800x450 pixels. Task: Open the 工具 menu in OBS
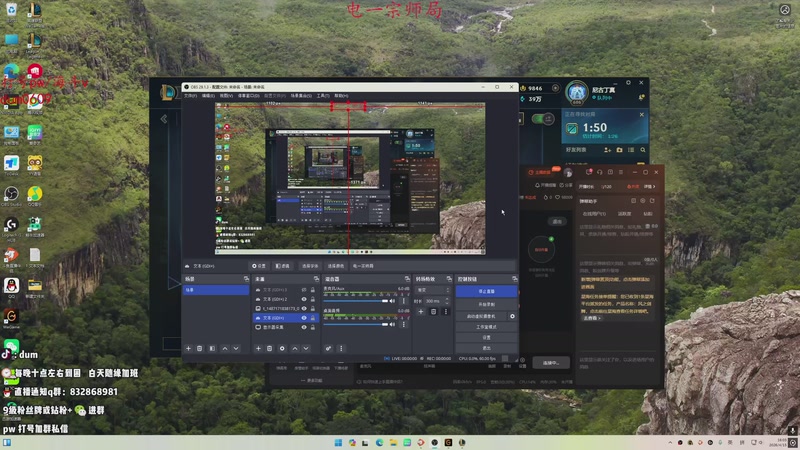[323, 96]
